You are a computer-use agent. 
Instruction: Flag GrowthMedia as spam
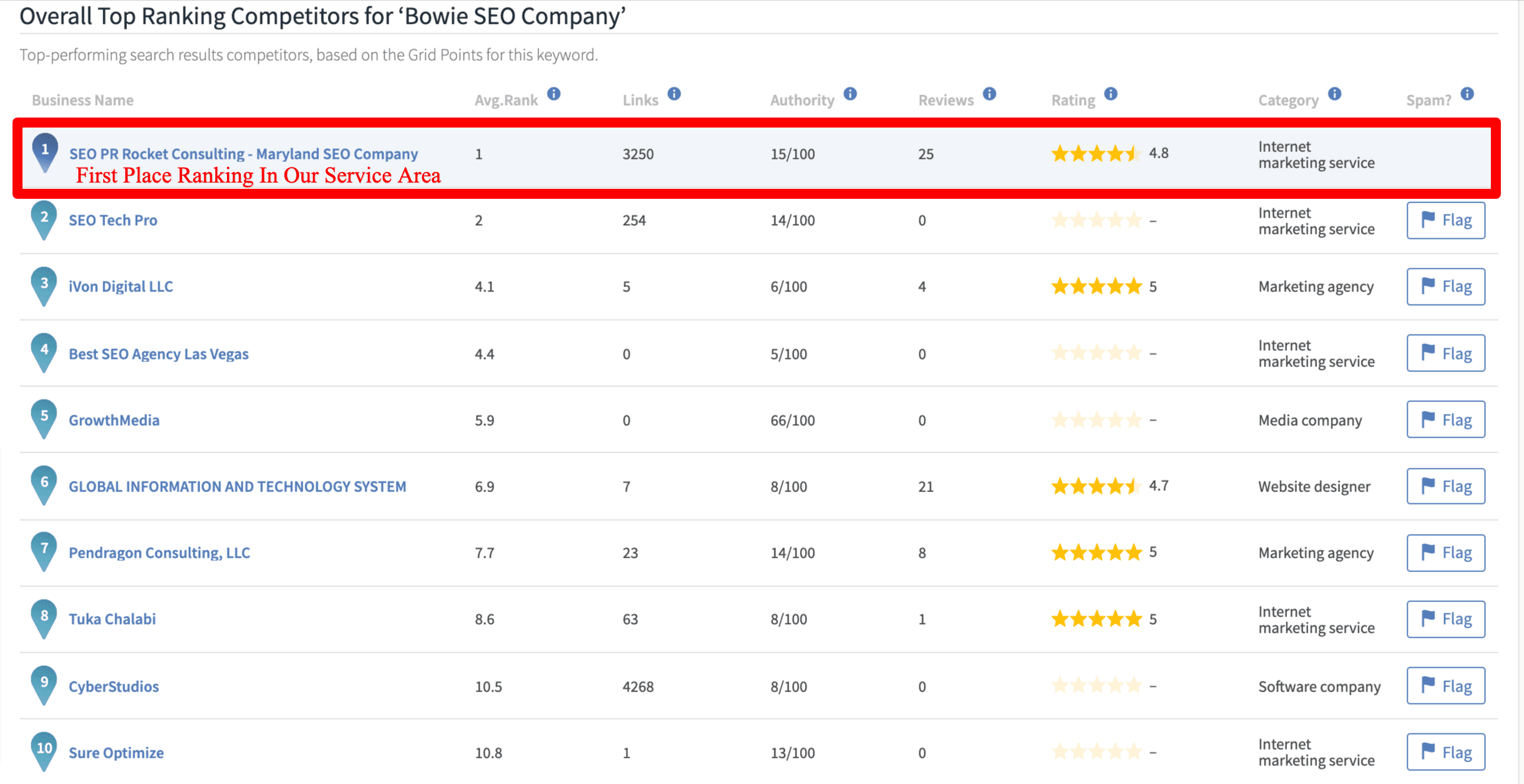pyautogui.click(x=1446, y=420)
